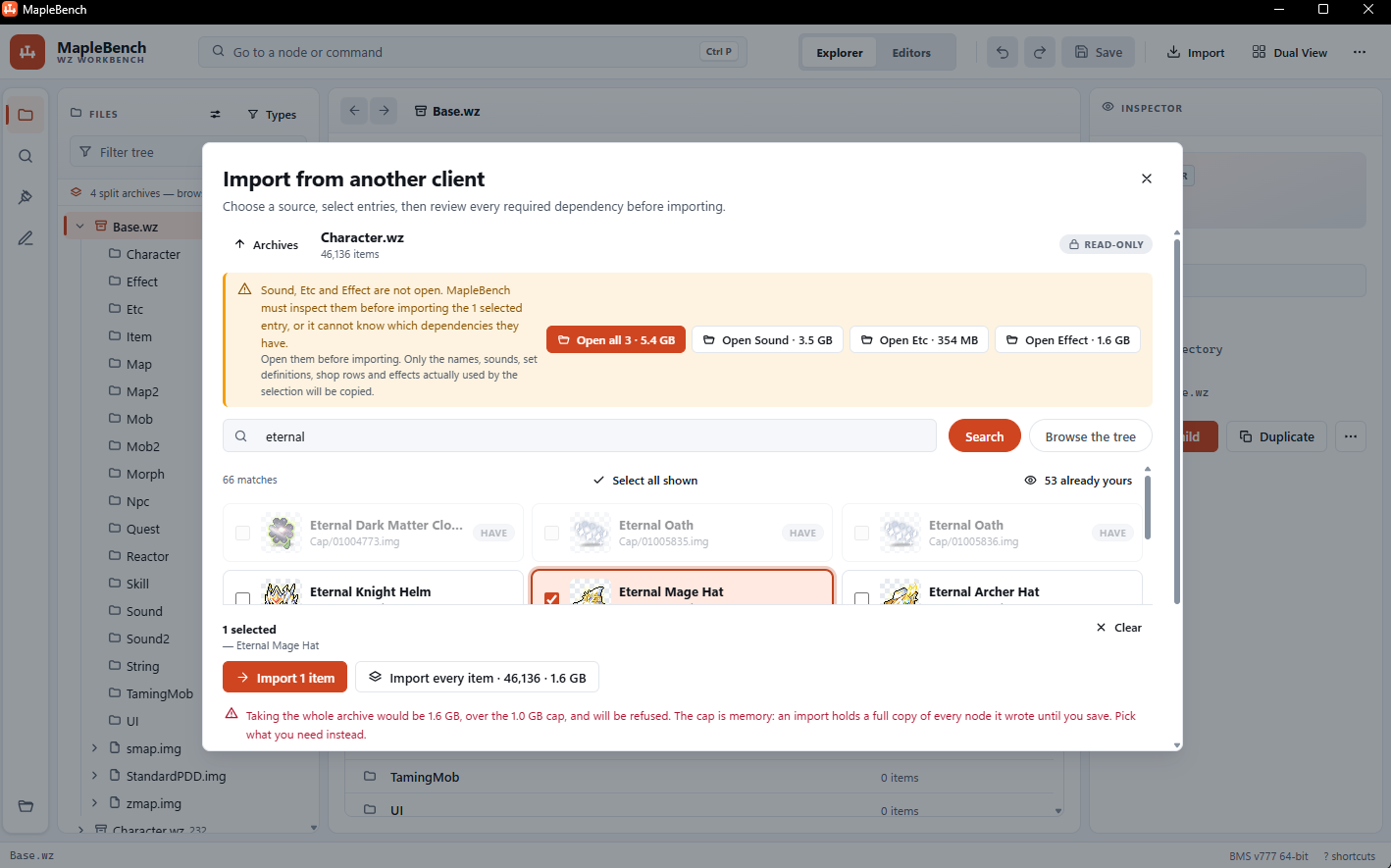The height and width of the screenshot is (868, 1391).
Task: Click the Eternal Dark Matter disabled checkbox
Action: tap(242, 533)
